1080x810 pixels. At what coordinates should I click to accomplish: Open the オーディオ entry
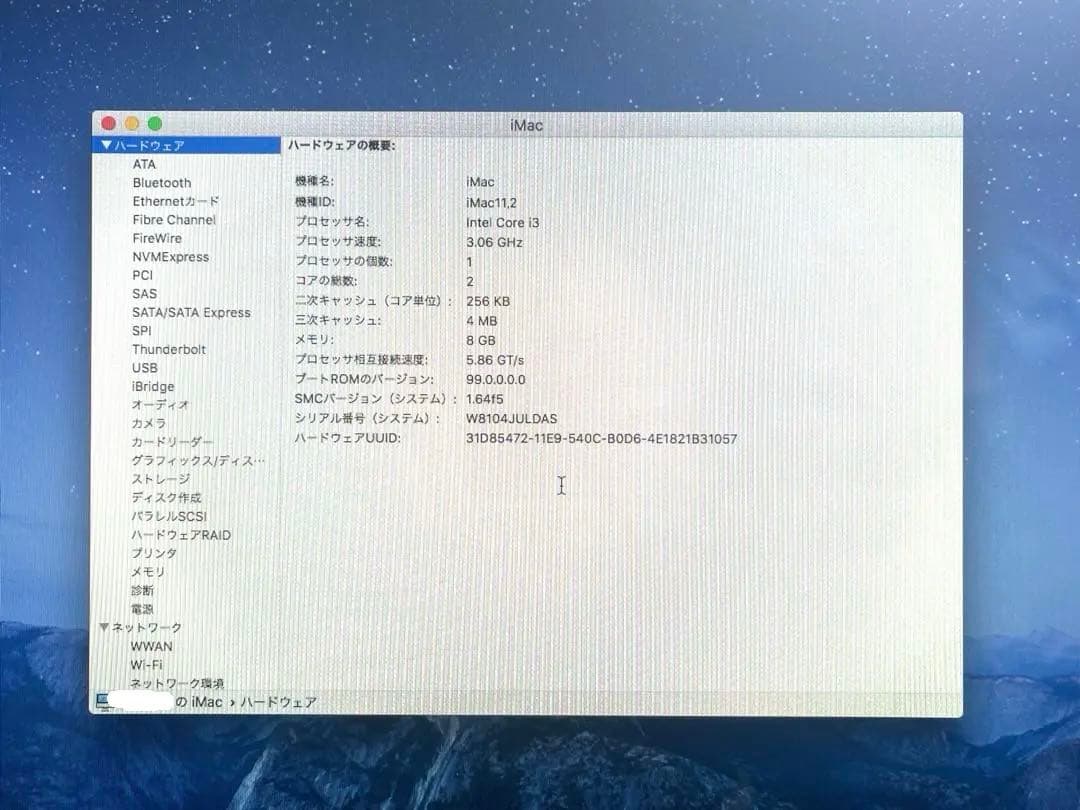160,405
